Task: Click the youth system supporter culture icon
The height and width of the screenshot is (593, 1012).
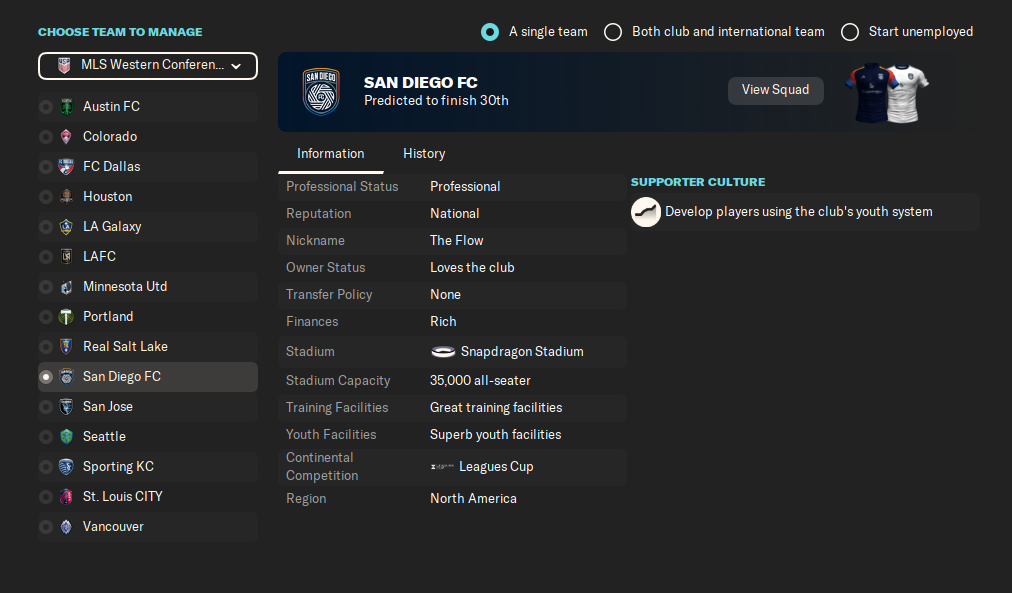Action: pyautogui.click(x=645, y=212)
